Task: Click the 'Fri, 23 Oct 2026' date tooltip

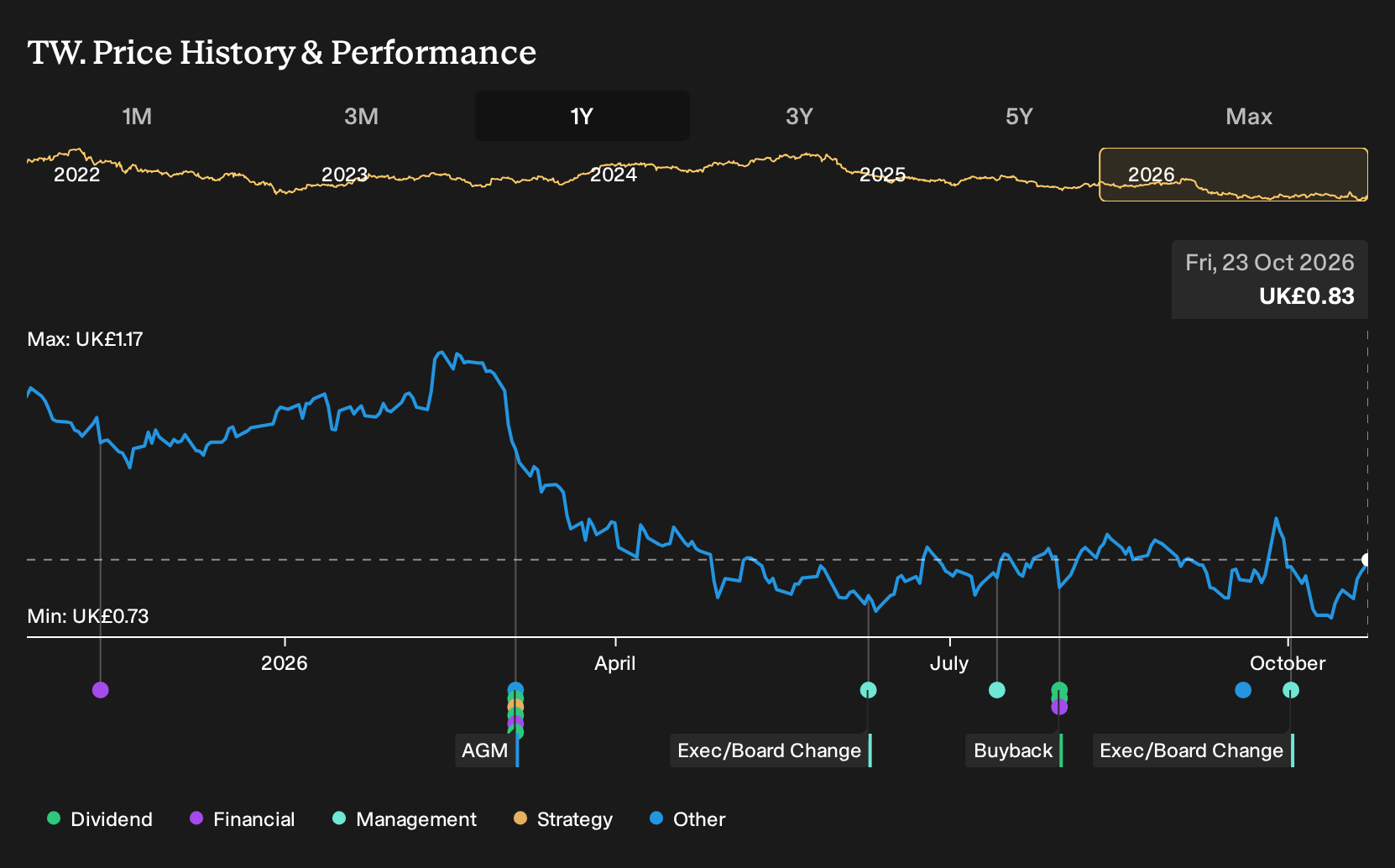Action: (x=1270, y=263)
